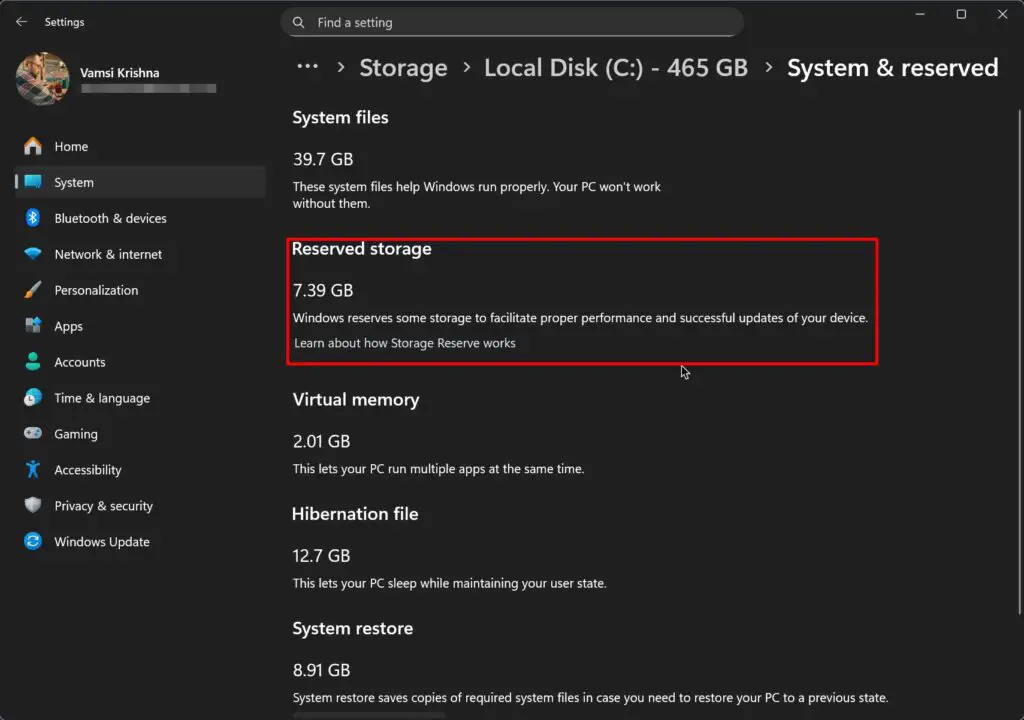Open Personalization settings
Image resolution: width=1024 pixels, height=720 pixels.
pos(96,290)
